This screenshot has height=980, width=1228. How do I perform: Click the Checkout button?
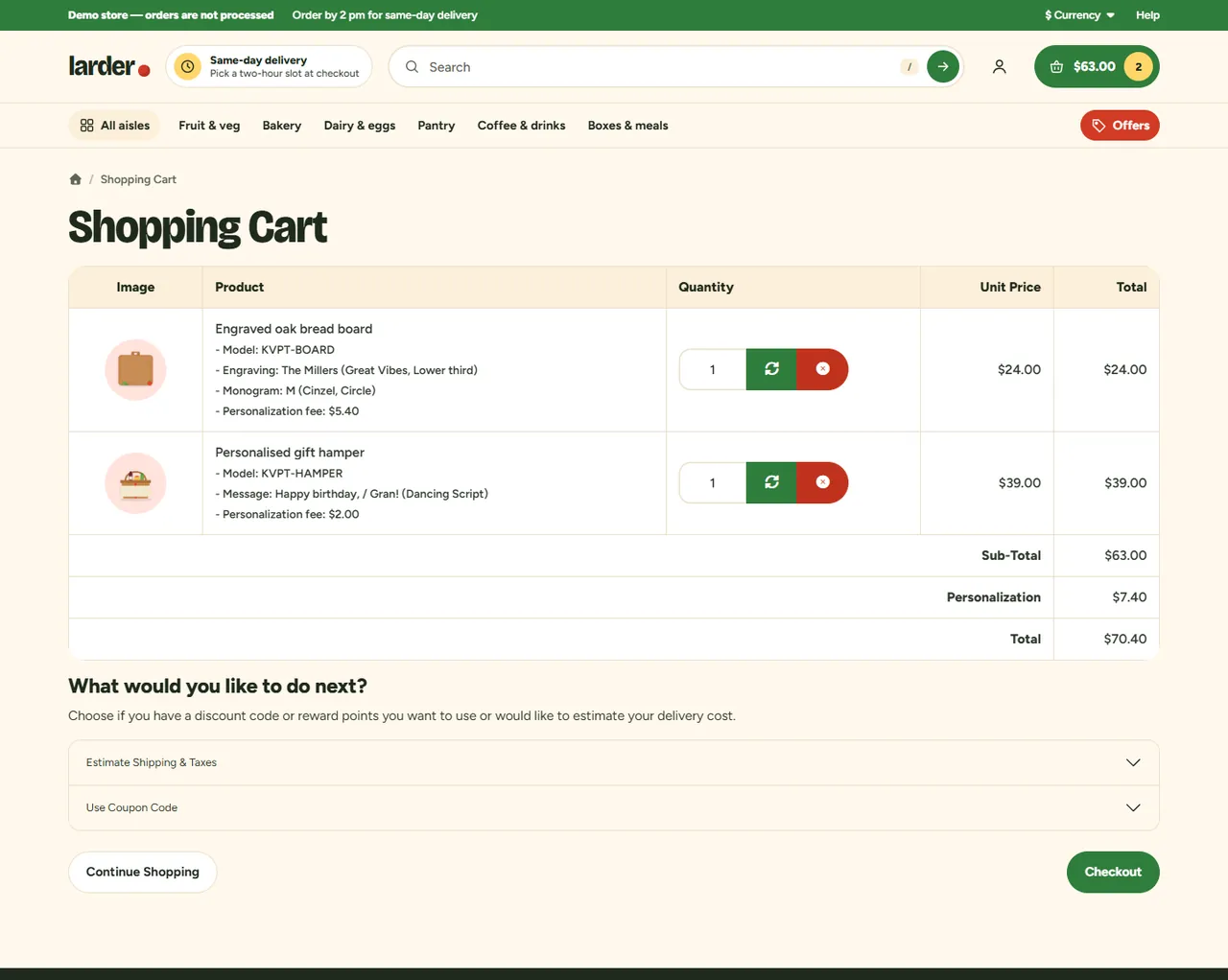1113,872
